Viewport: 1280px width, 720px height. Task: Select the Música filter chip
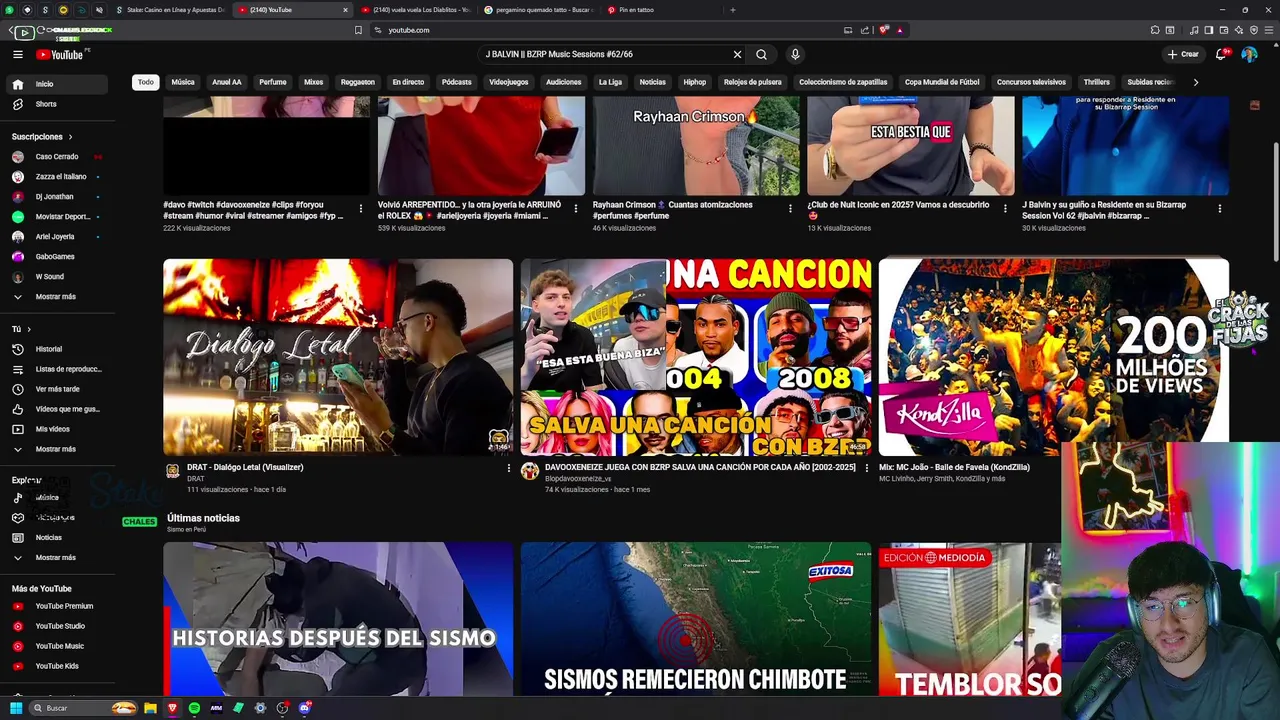point(183,82)
